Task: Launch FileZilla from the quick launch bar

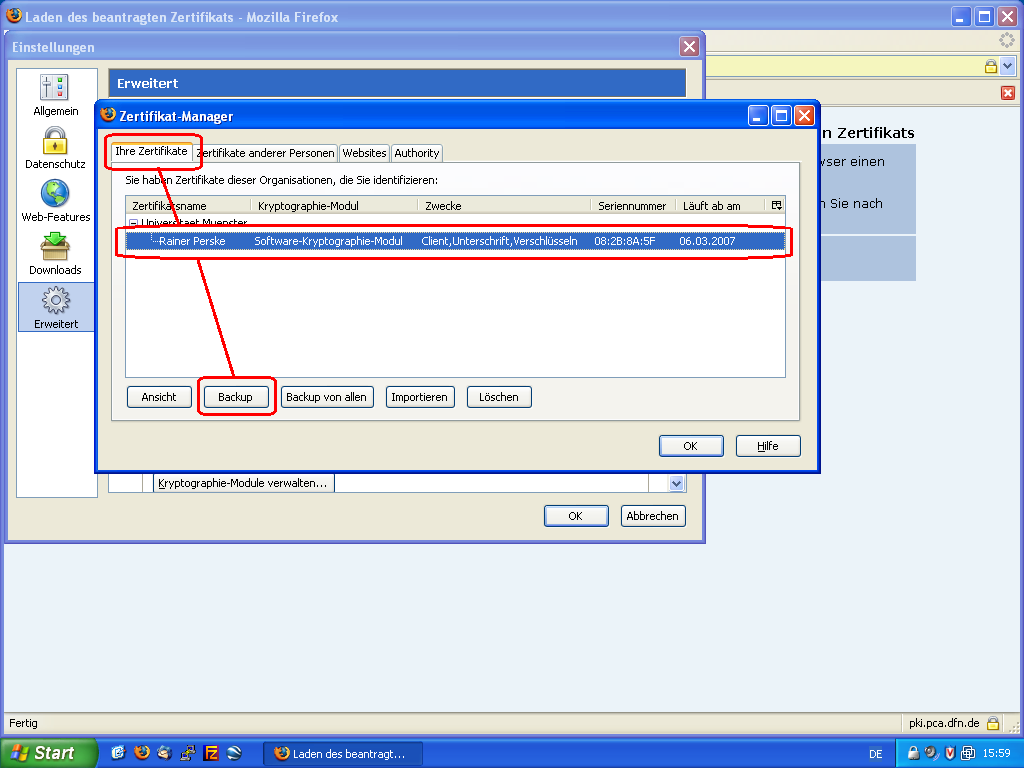Action: (211, 753)
